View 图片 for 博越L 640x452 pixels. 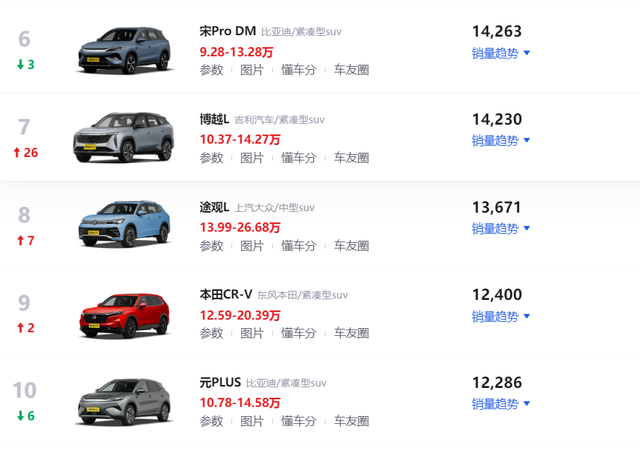[x=252, y=158]
